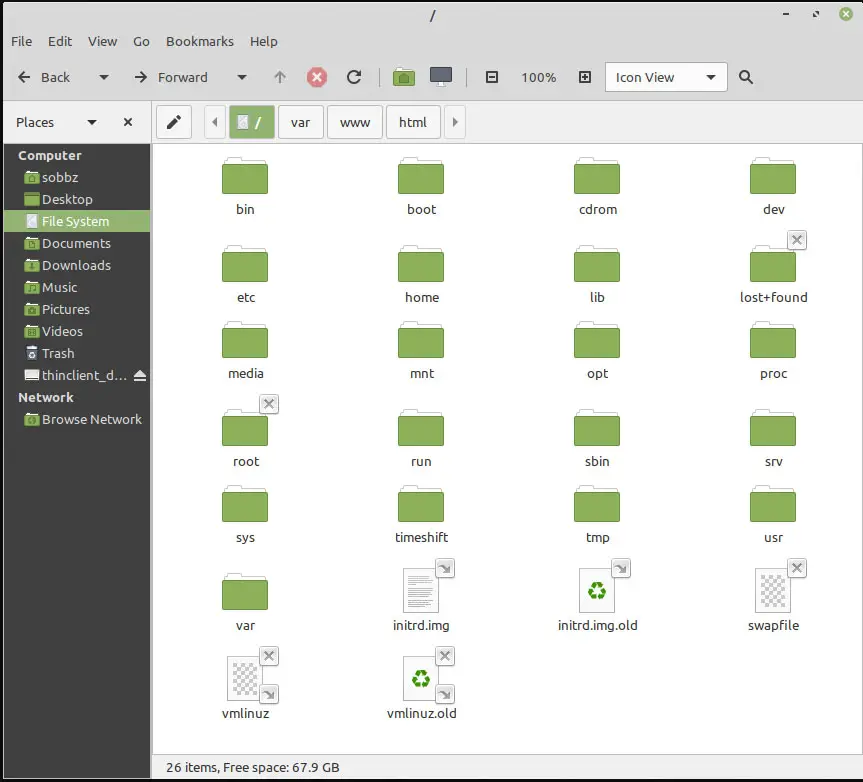
Task: Open the Edit menu
Action: point(59,41)
